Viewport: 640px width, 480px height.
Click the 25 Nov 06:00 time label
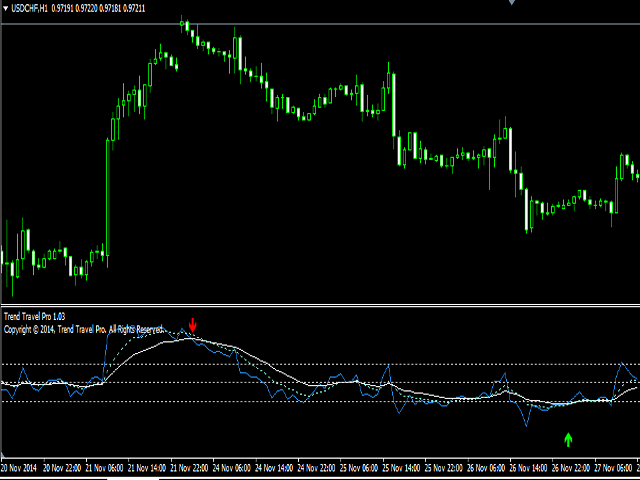click(x=361, y=468)
